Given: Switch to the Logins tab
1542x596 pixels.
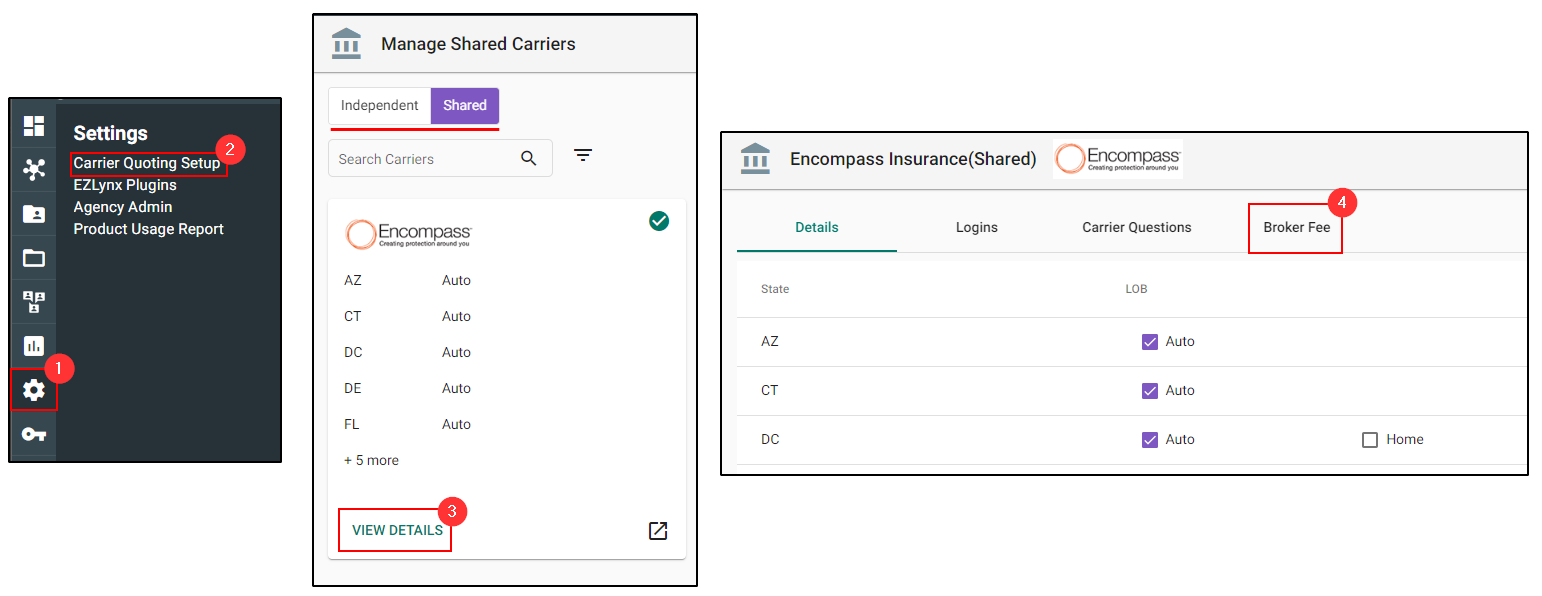Looking at the screenshot, I should (x=977, y=227).
